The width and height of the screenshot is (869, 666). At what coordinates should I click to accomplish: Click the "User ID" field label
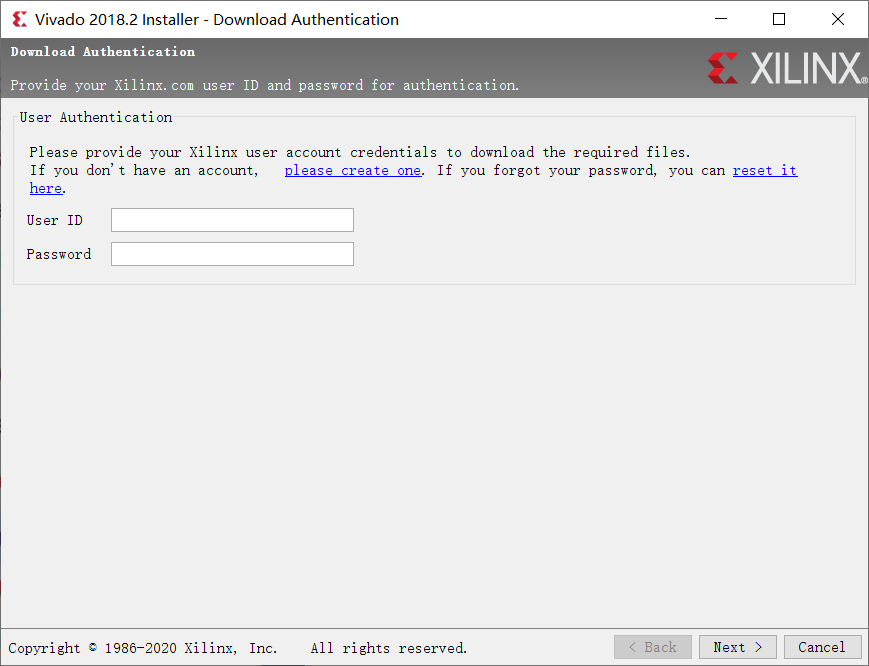[55, 220]
